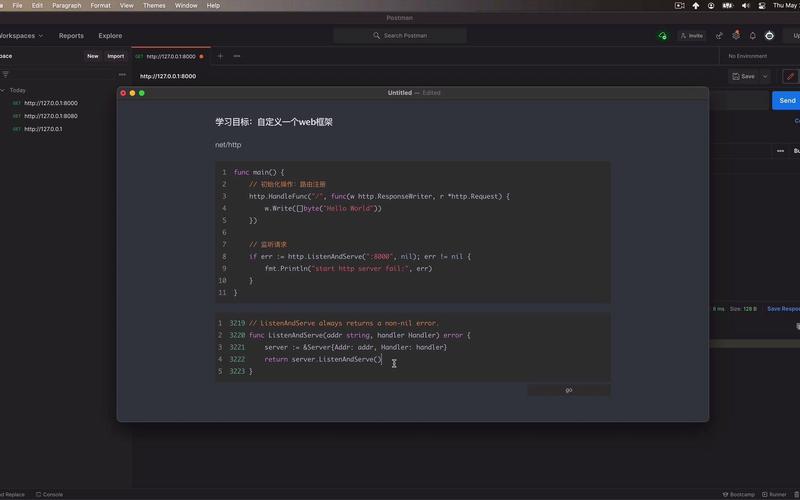Open the tab options ellipsis next to plus
The image size is (800, 500).
[237, 56]
